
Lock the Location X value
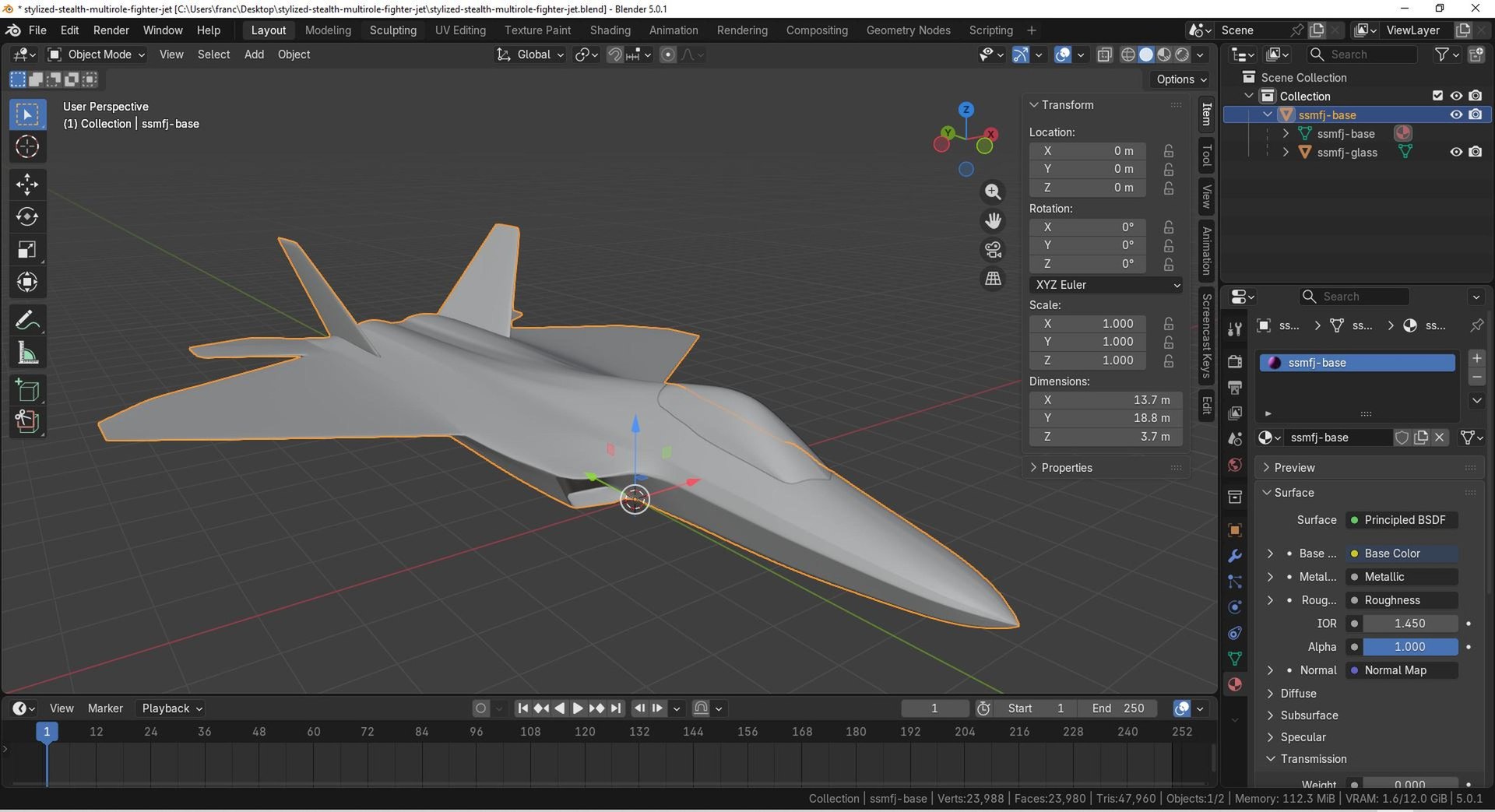pyautogui.click(x=1169, y=151)
